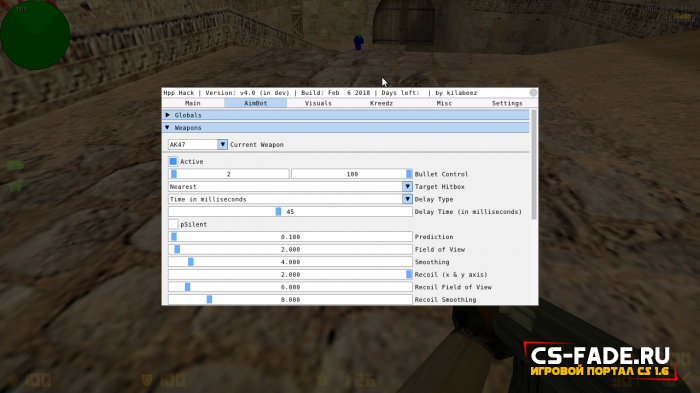Click the Delay Time slider
The image size is (700, 393).
290,212
